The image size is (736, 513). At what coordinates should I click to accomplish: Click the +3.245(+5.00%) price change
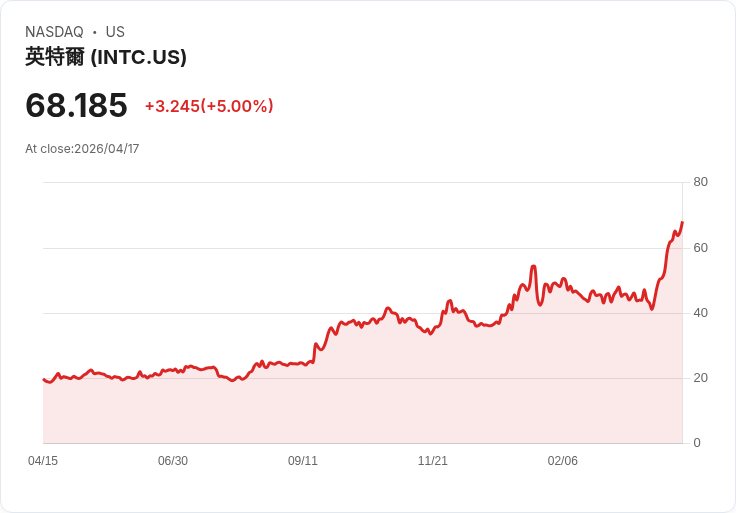click(209, 106)
